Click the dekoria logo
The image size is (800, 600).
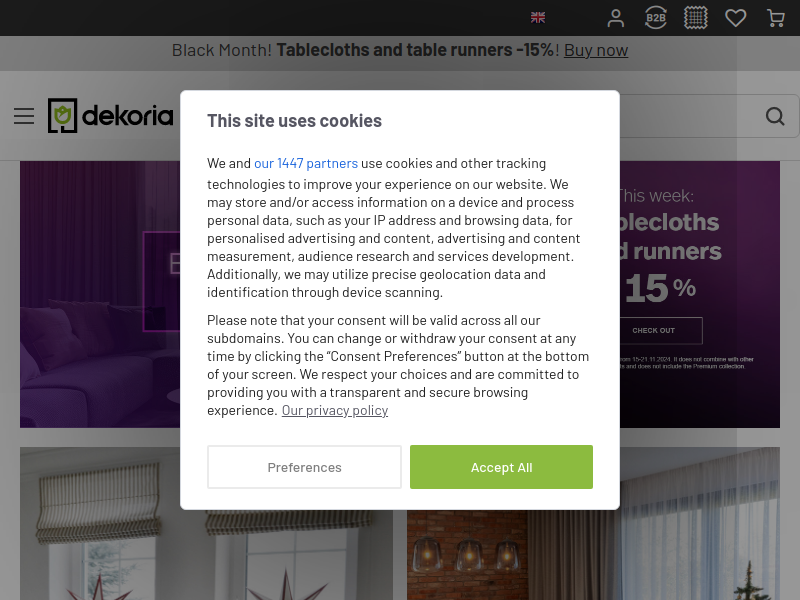point(111,116)
